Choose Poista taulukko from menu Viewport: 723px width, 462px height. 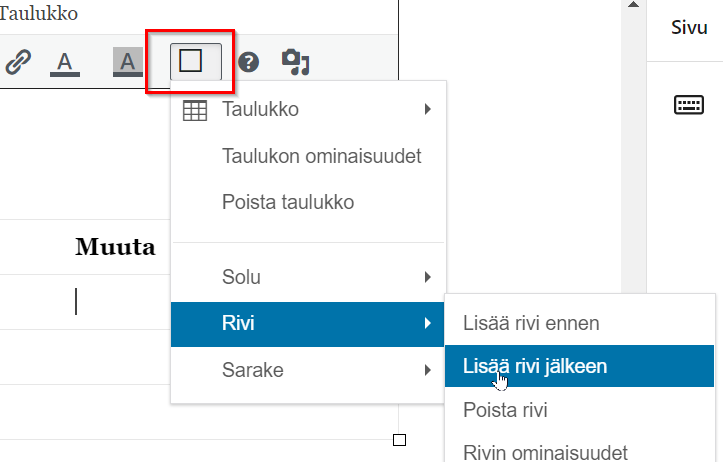pos(288,202)
